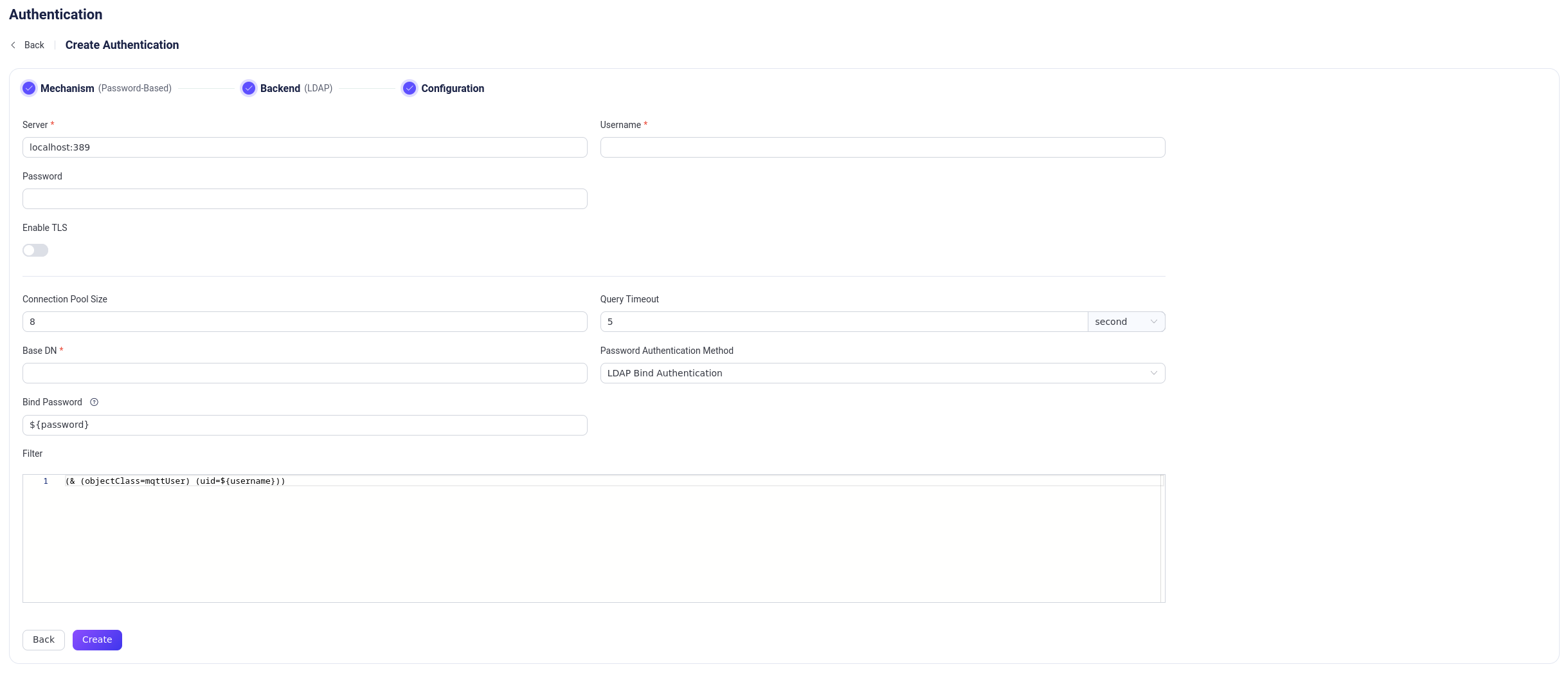The width and height of the screenshot is (1568, 680).
Task: Click the Configuration step checkmark icon
Action: coord(410,88)
